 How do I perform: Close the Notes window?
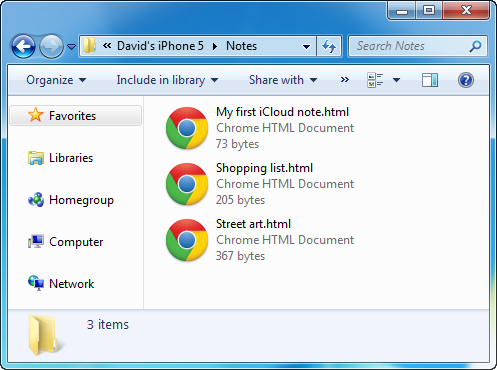click(466, 11)
